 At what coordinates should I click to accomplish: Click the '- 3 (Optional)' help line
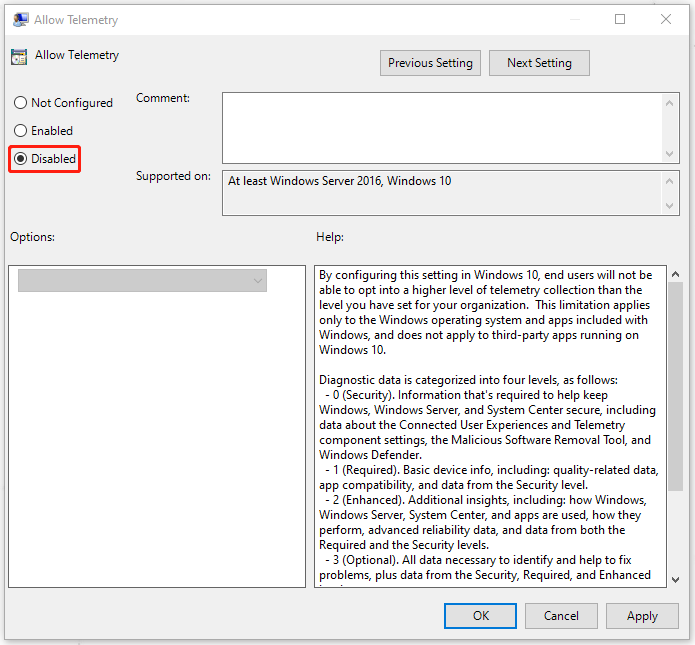coord(478,560)
